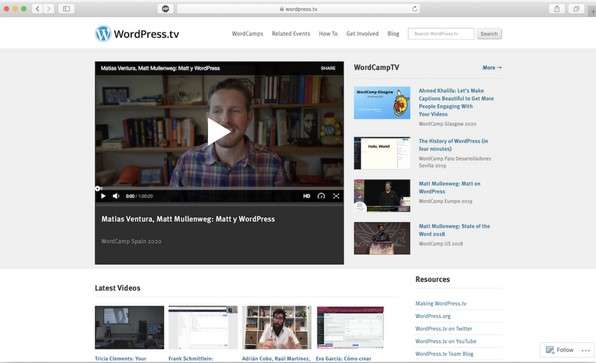Open WordPress.tv on Twitter link
Screen dimensions: 596x363
(x=444, y=328)
